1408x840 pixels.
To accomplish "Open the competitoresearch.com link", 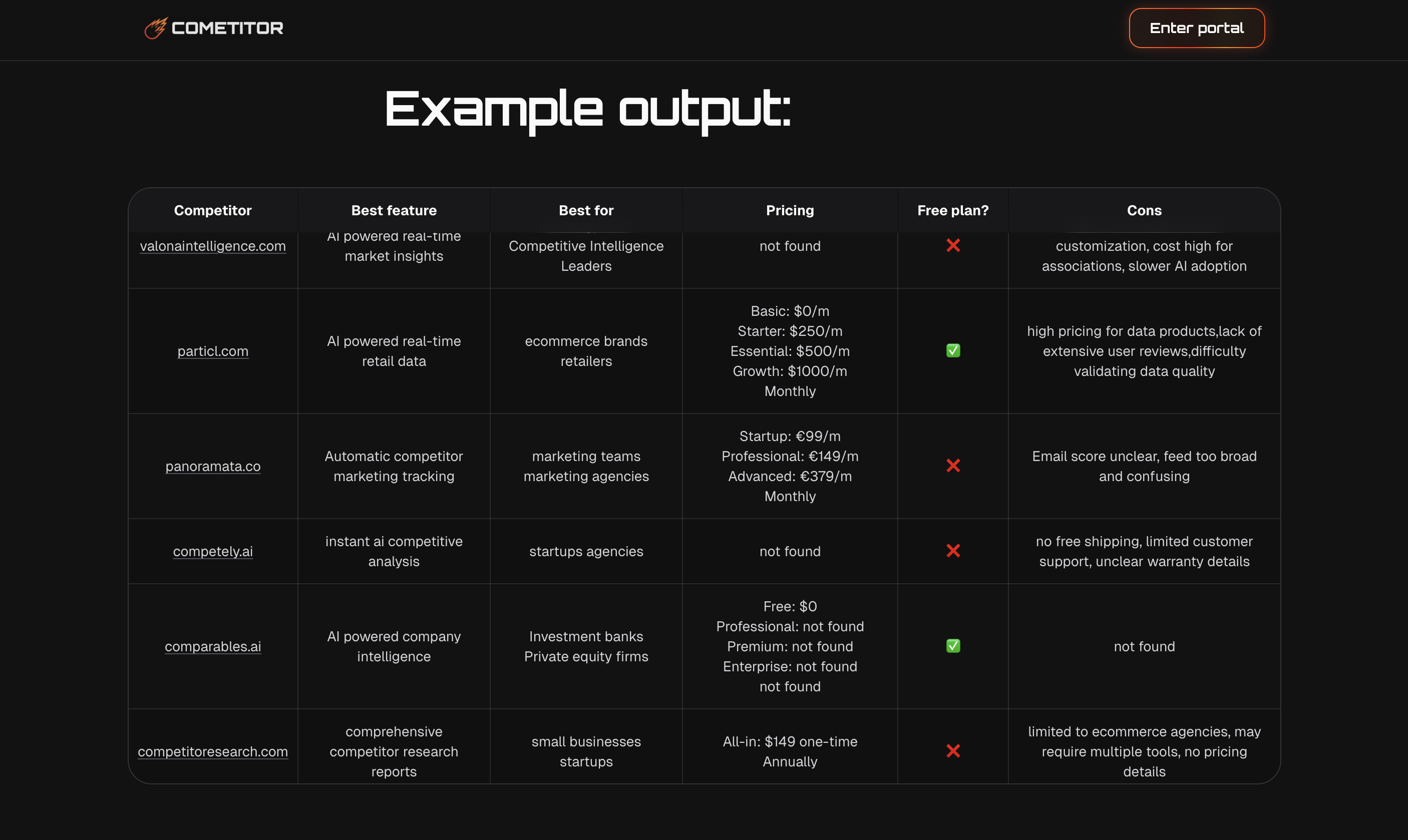I will click(x=212, y=751).
